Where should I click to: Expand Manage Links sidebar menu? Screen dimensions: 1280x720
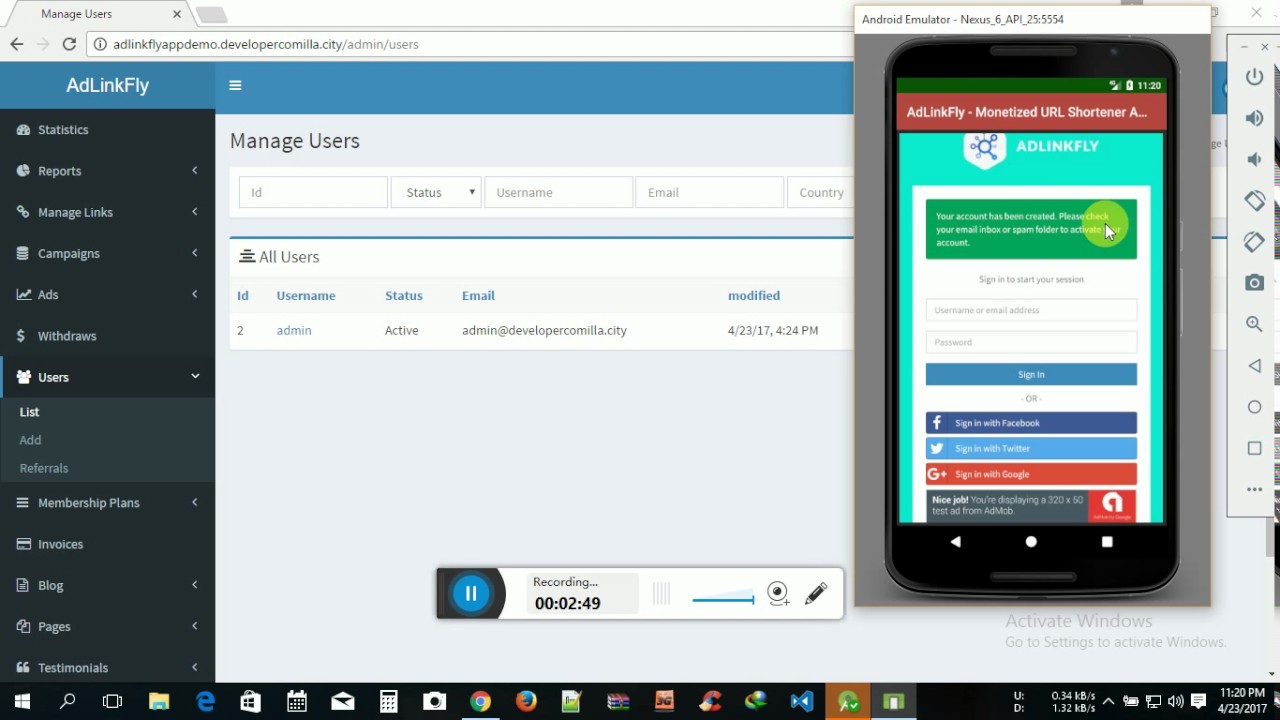(x=107, y=212)
